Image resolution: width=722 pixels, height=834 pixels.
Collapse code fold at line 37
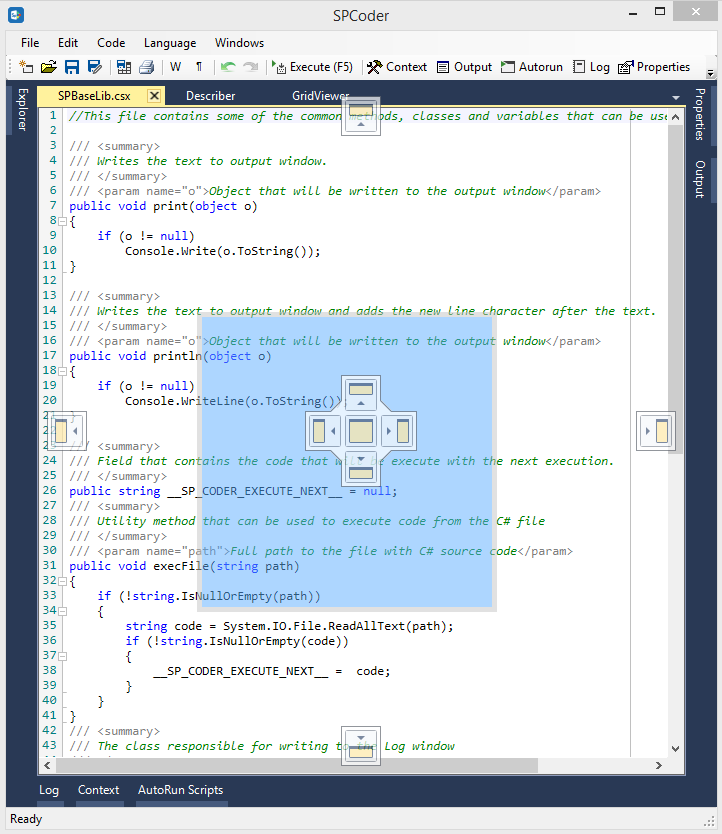[62, 656]
